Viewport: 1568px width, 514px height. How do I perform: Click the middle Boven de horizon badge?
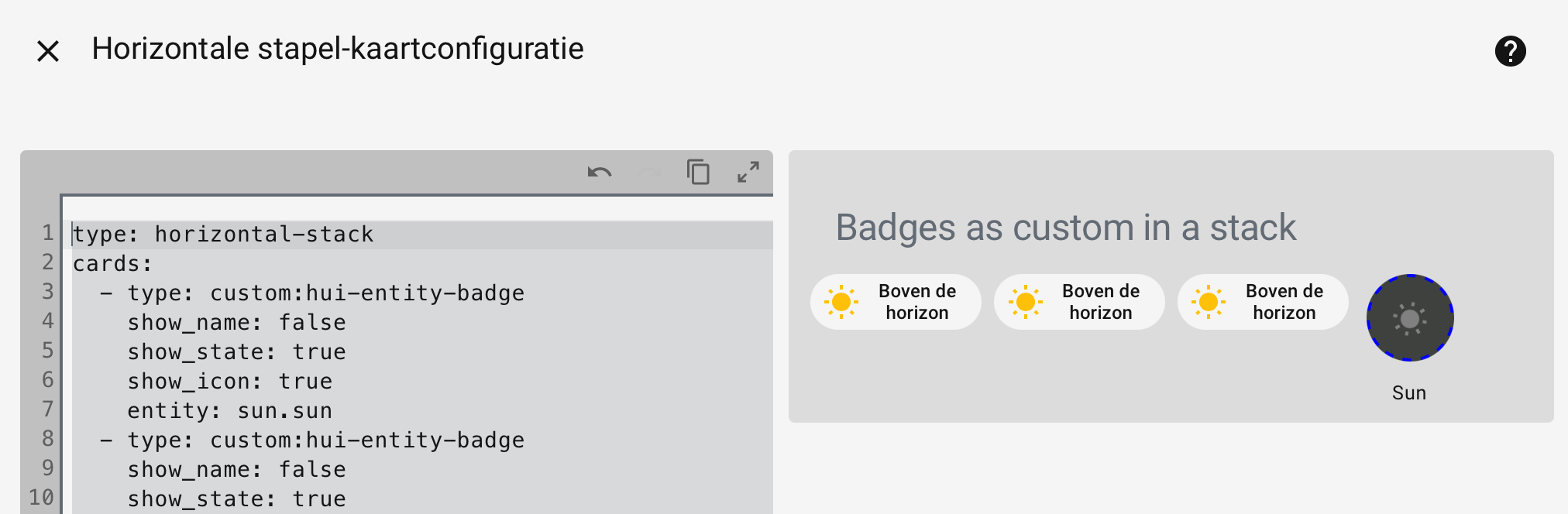pyautogui.click(x=1079, y=302)
